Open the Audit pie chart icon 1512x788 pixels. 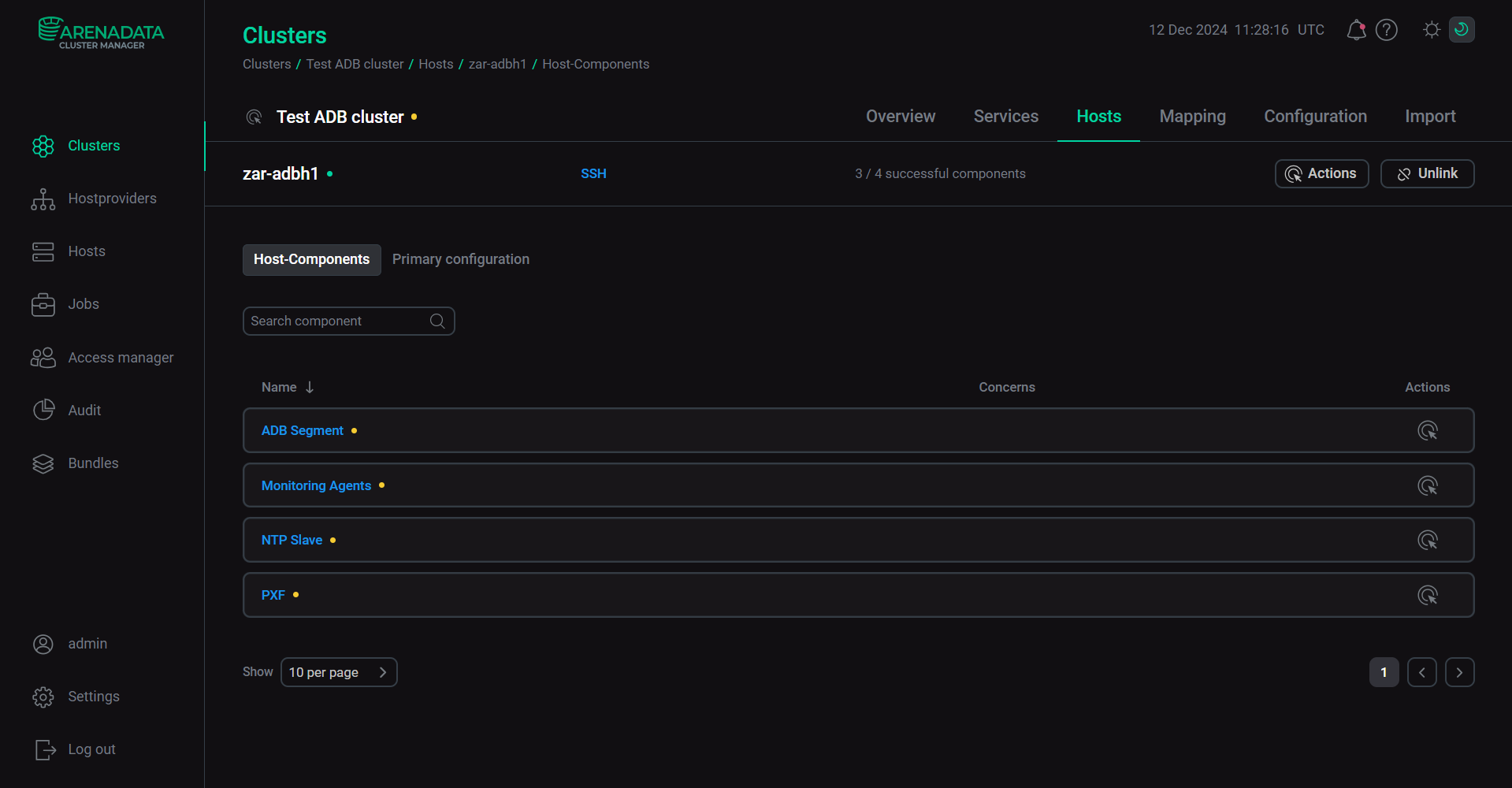coord(43,410)
